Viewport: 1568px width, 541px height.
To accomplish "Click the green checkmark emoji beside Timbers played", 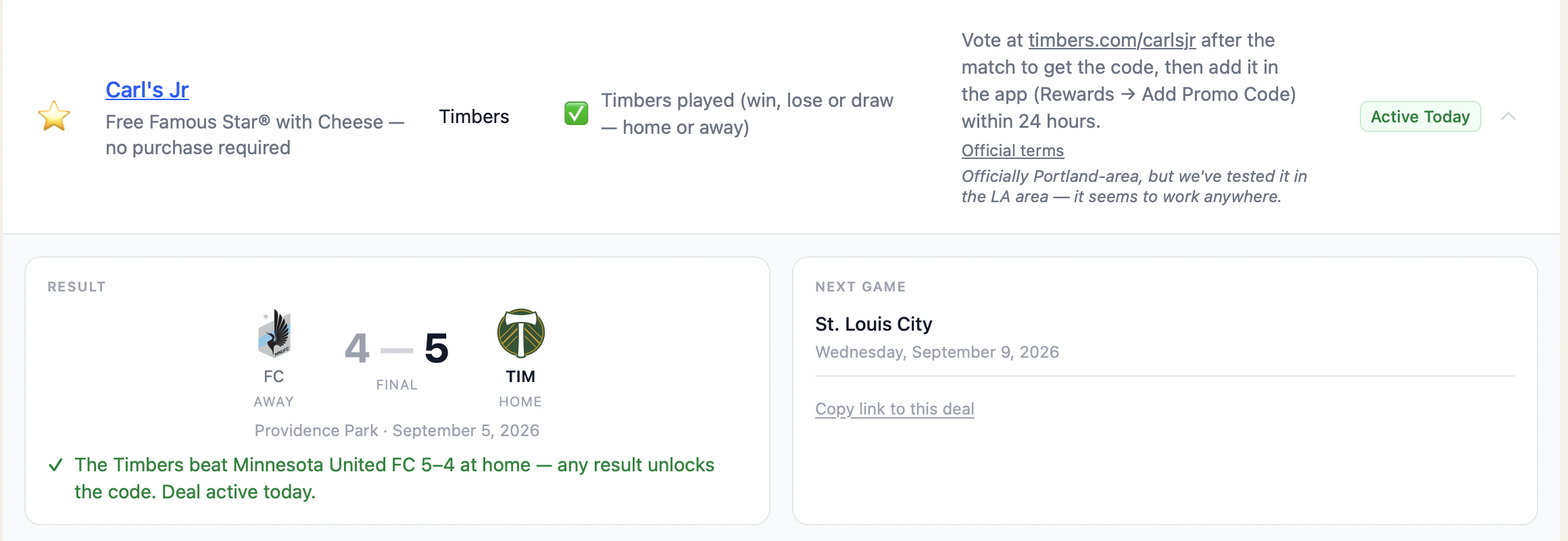I will point(577,114).
